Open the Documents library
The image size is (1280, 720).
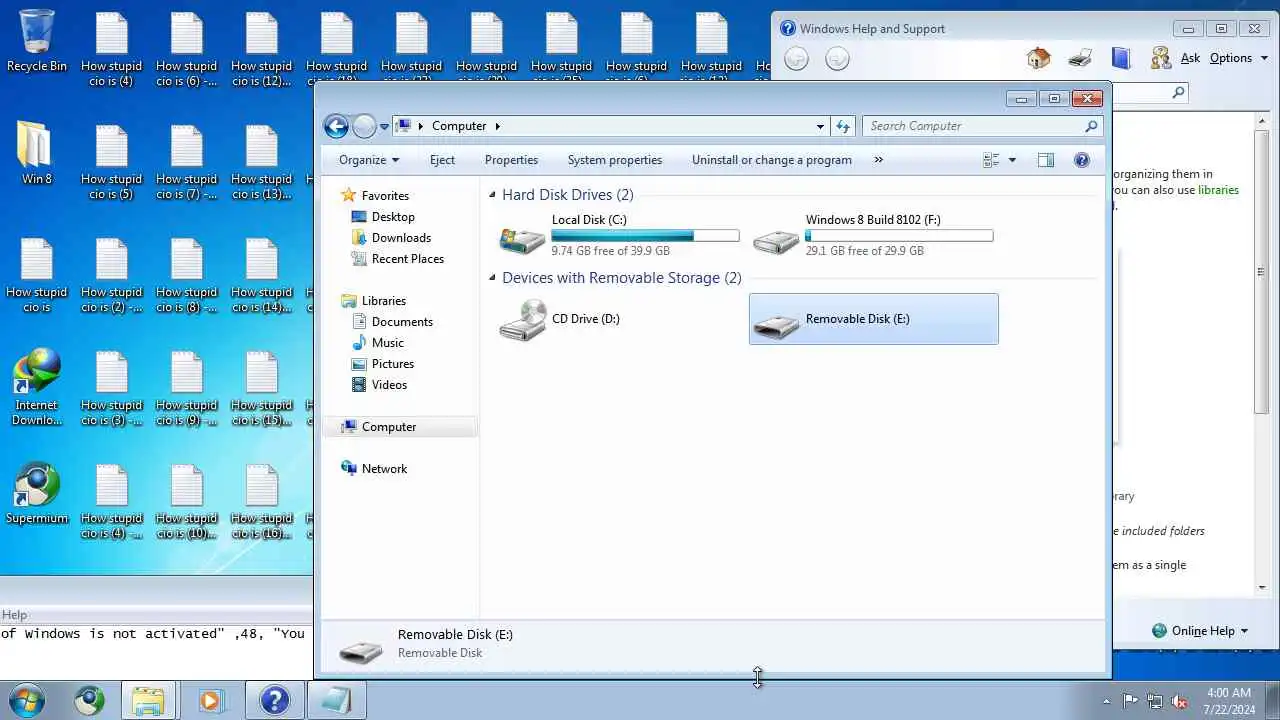click(x=402, y=322)
